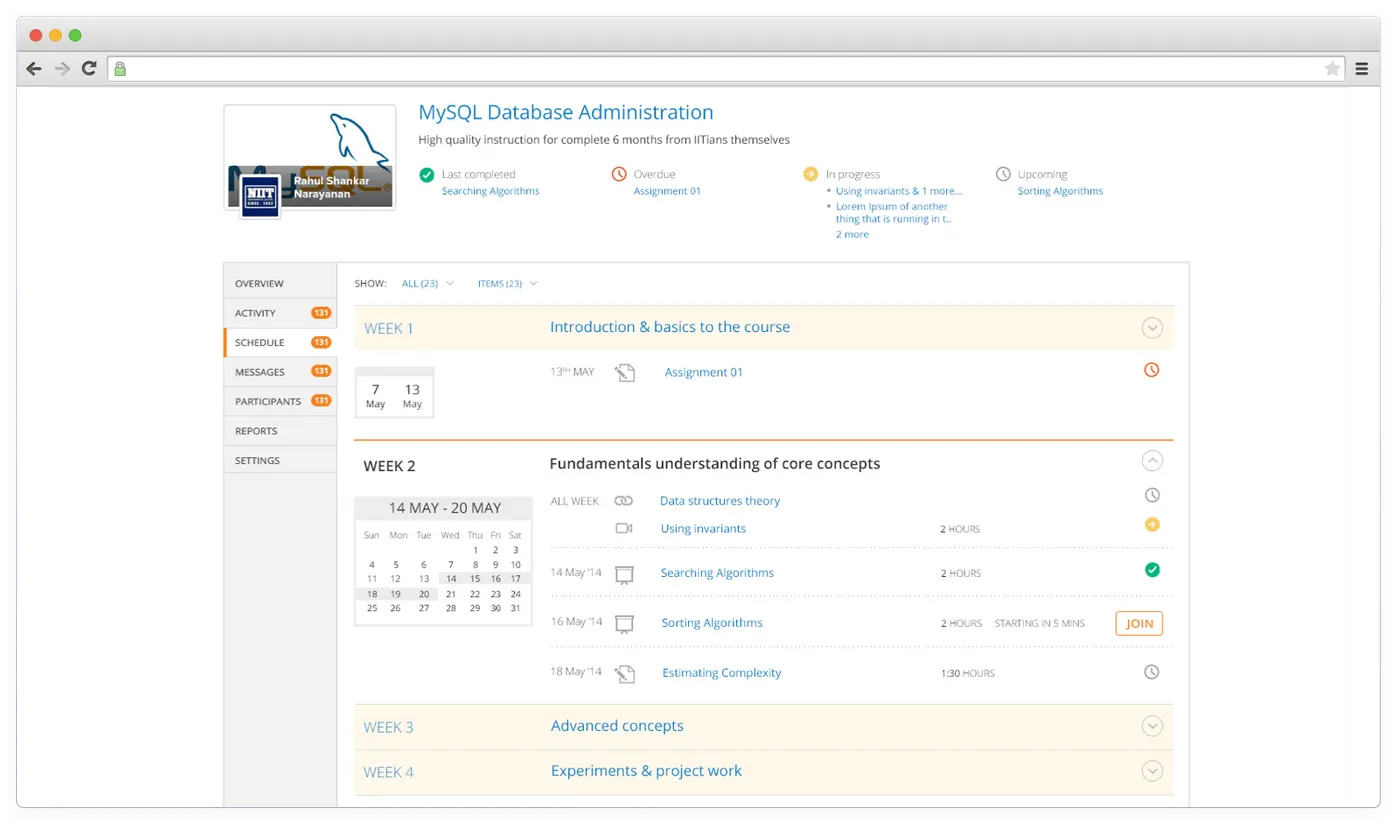Click the green completed check on Searching Algorithms row
The width and height of the screenshot is (1400, 831).
coord(1152,570)
